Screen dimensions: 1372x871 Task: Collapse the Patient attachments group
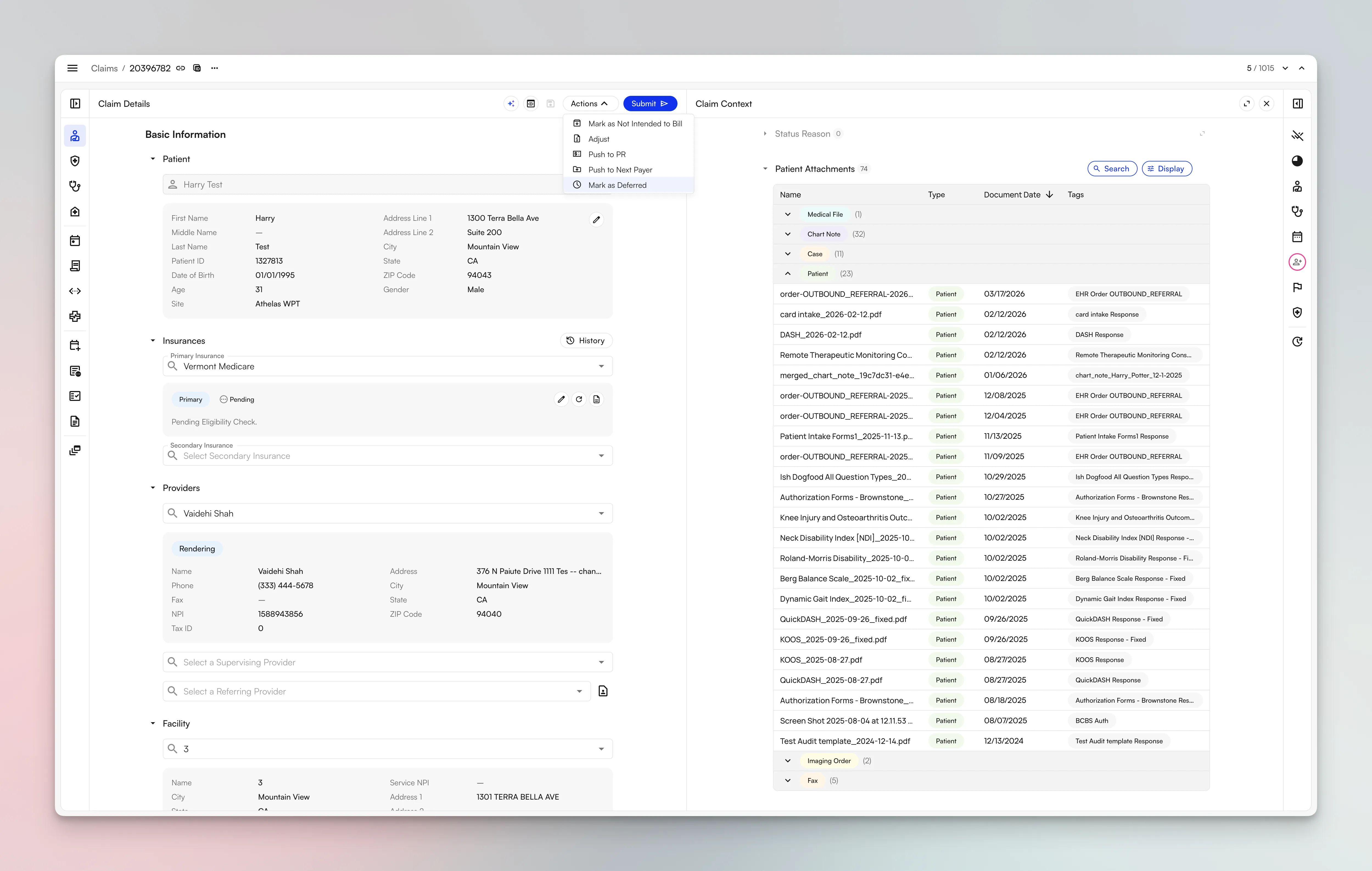pos(788,273)
